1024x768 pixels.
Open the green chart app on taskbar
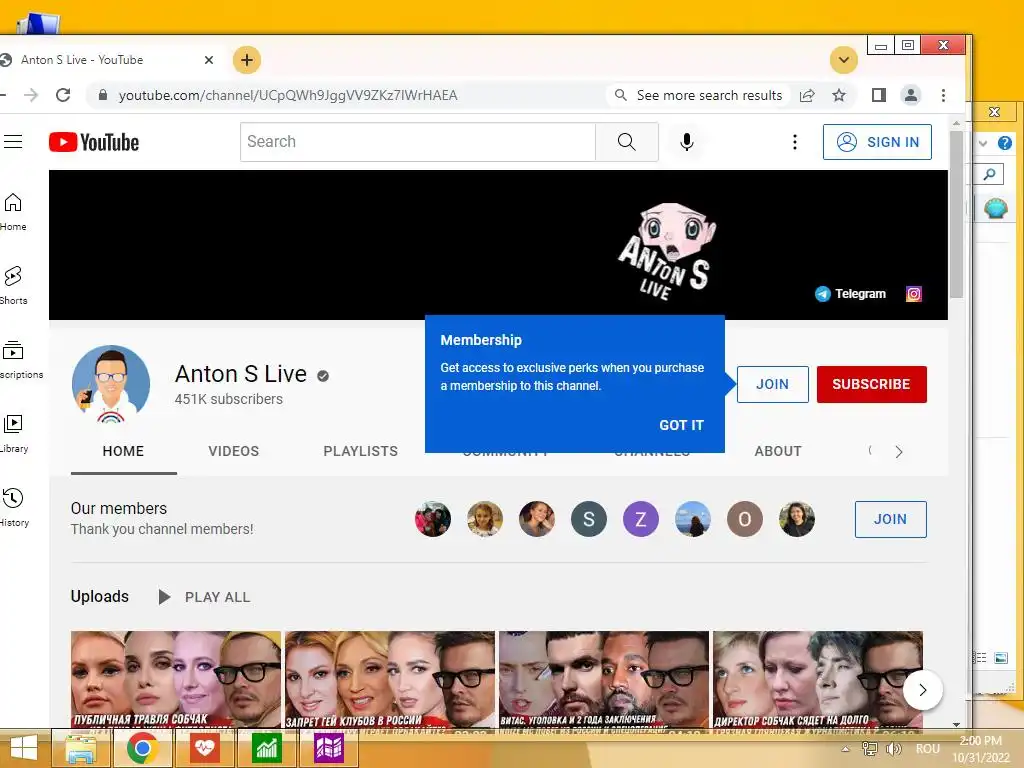click(266, 748)
